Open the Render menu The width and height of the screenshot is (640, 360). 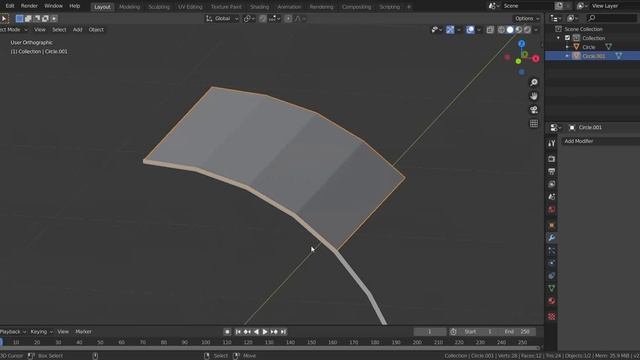point(29,6)
